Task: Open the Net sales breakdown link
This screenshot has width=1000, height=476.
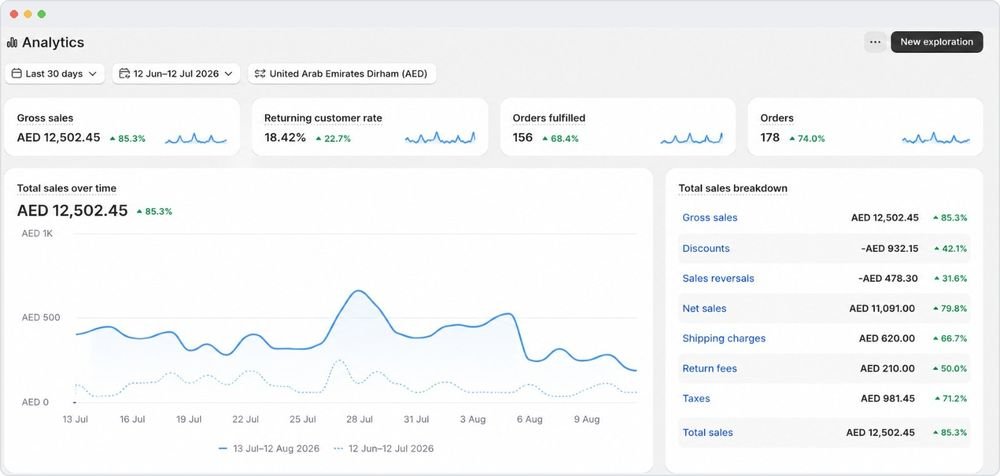Action: pos(704,308)
